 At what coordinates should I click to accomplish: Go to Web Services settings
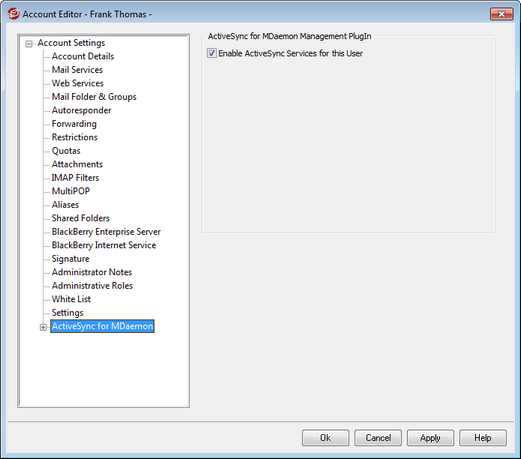78,83
